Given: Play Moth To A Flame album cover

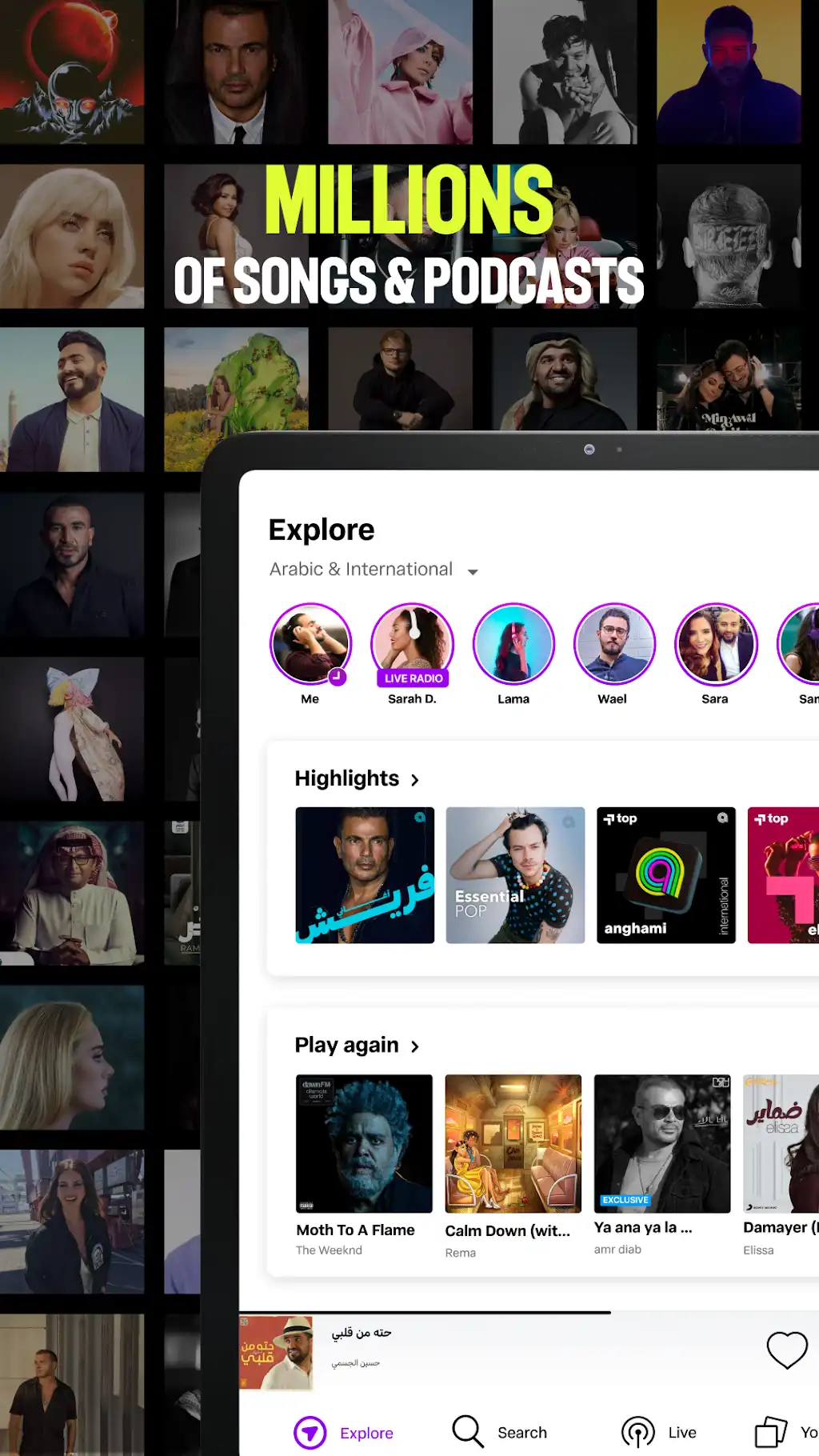Looking at the screenshot, I should pos(364,1143).
